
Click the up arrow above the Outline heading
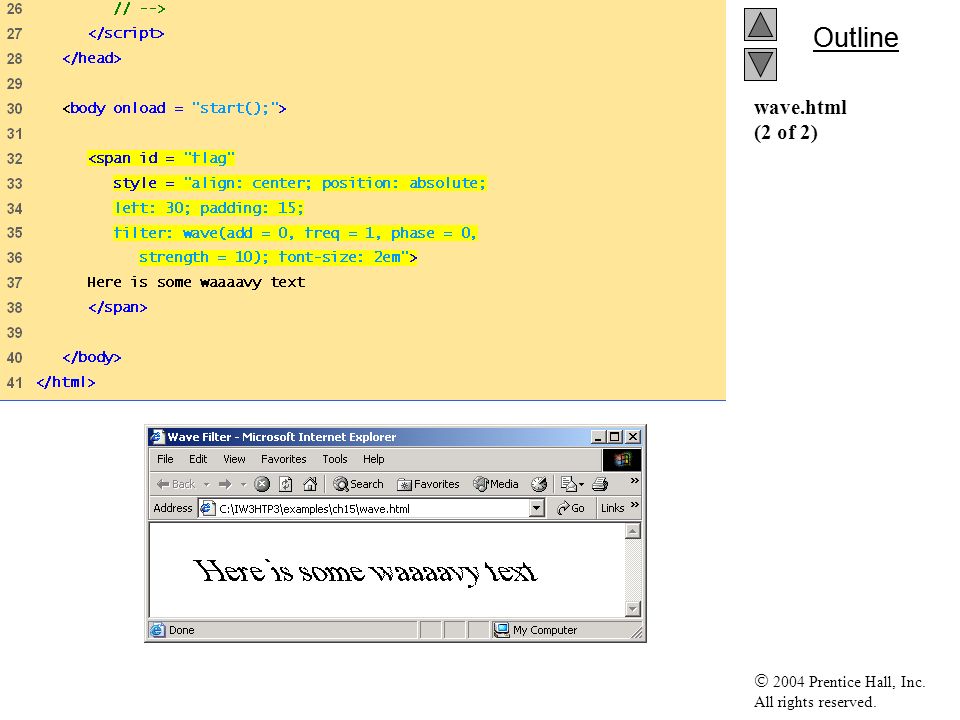pyautogui.click(x=760, y=24)
